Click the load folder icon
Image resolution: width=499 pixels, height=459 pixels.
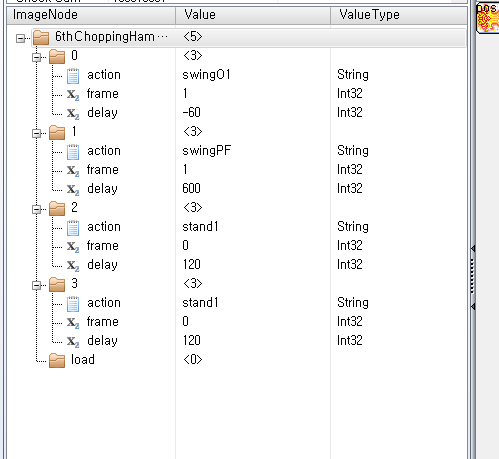[57, 360]
